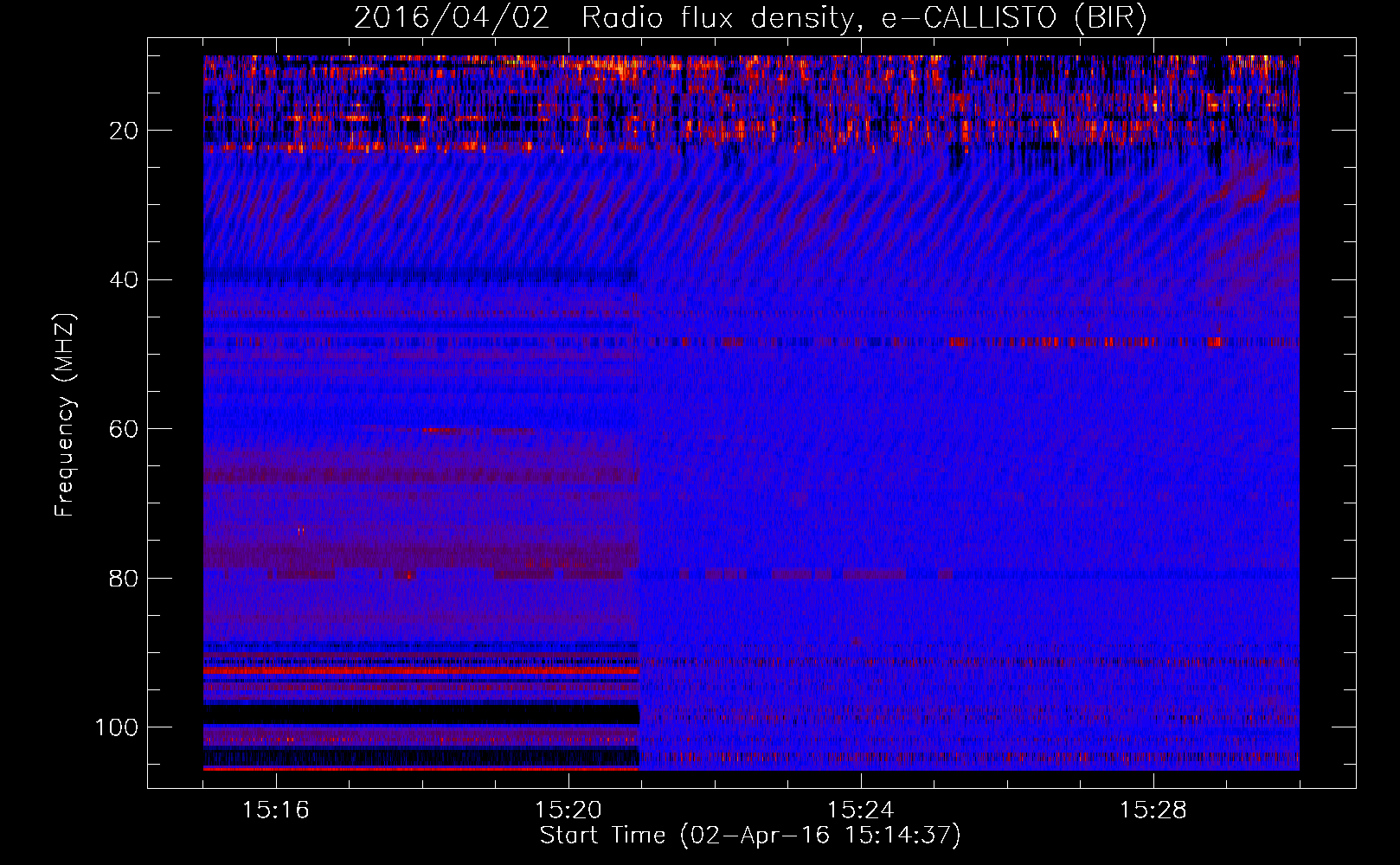Click the 40 frequency tick label
Image resolution: width=1400 pixels, height=865 pixels.
coord(124,280)
